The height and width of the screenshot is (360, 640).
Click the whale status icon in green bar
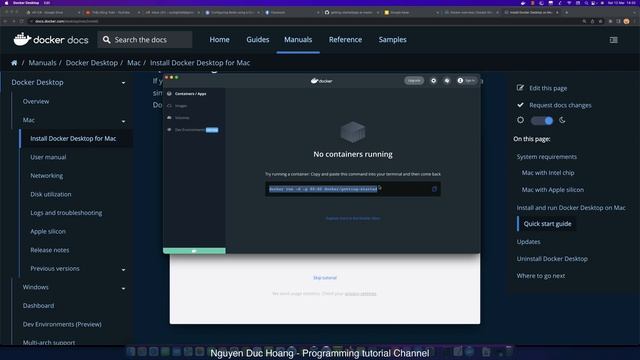[194, 251]
